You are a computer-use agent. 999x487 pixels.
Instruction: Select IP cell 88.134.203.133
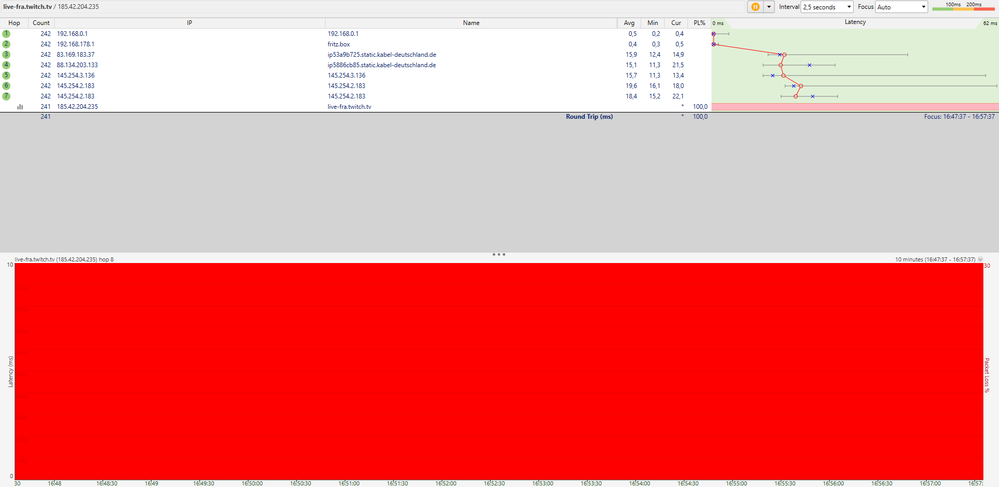coord(77,65)
